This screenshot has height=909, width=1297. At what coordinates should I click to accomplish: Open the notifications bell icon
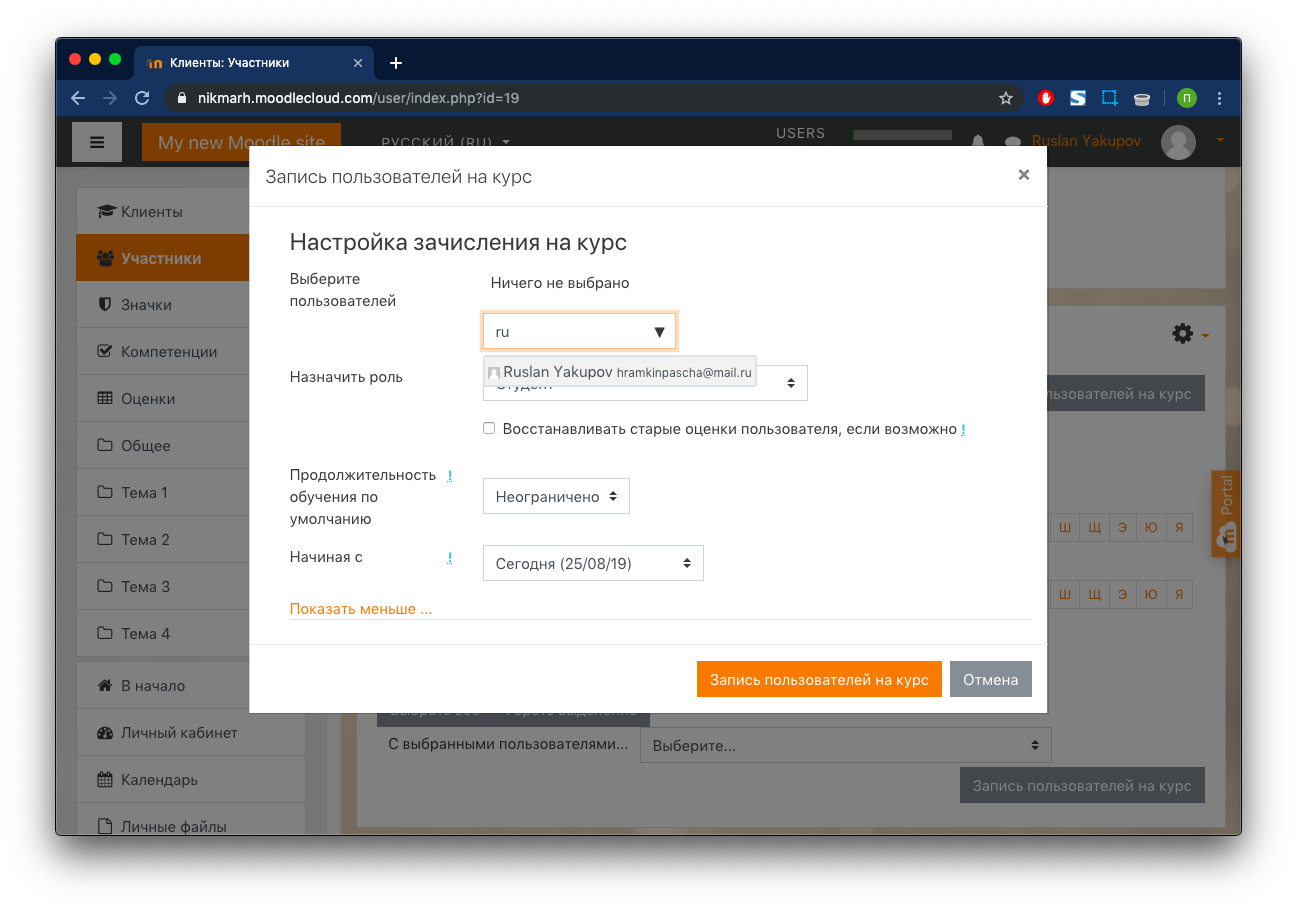[979, 142]
